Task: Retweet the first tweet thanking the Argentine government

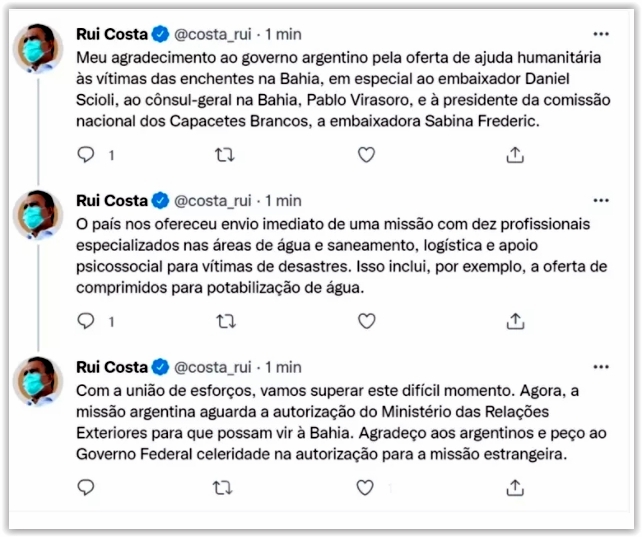Action: [x=225, y=155]
